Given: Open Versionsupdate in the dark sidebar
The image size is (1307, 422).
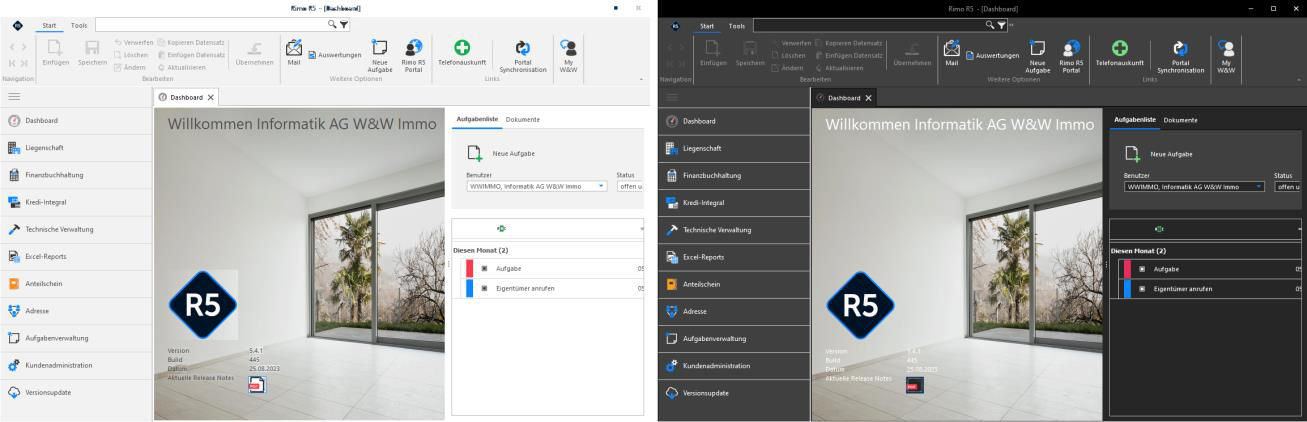Looking at the screenshot, I should coord(733,392).
